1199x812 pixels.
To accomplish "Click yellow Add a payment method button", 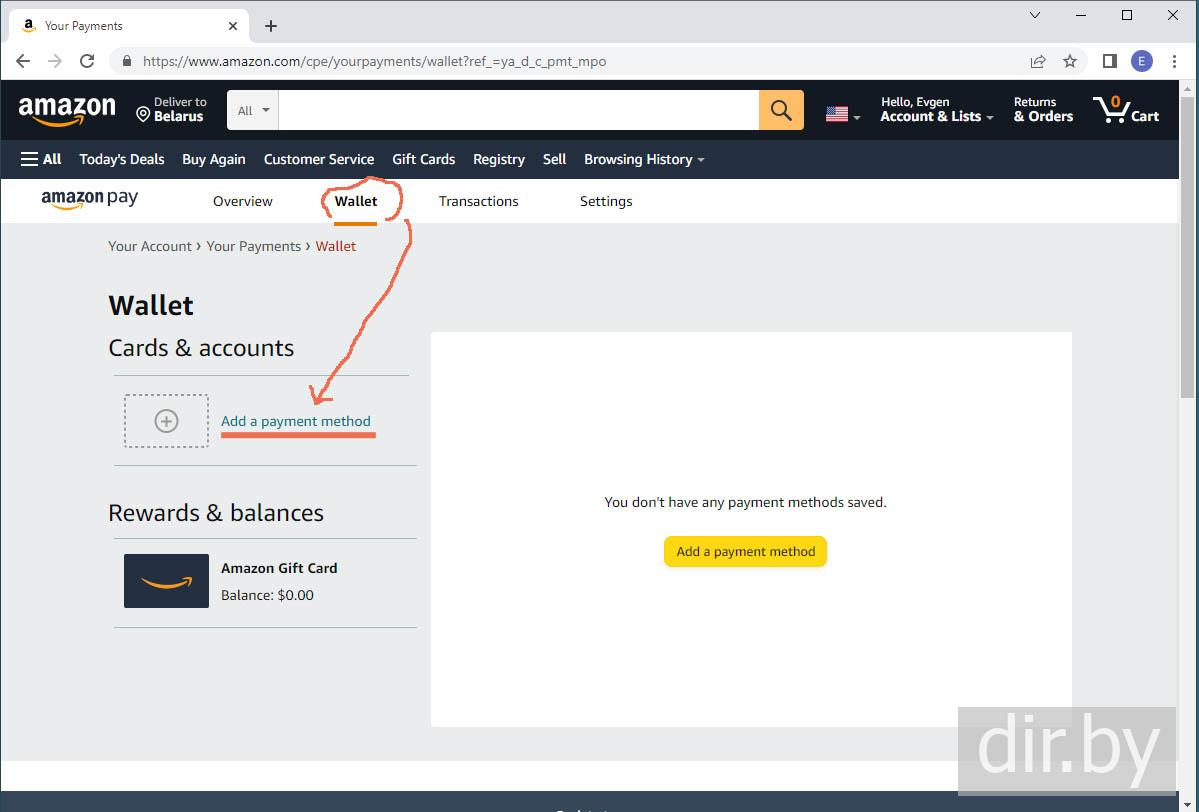I will (746, 551).
